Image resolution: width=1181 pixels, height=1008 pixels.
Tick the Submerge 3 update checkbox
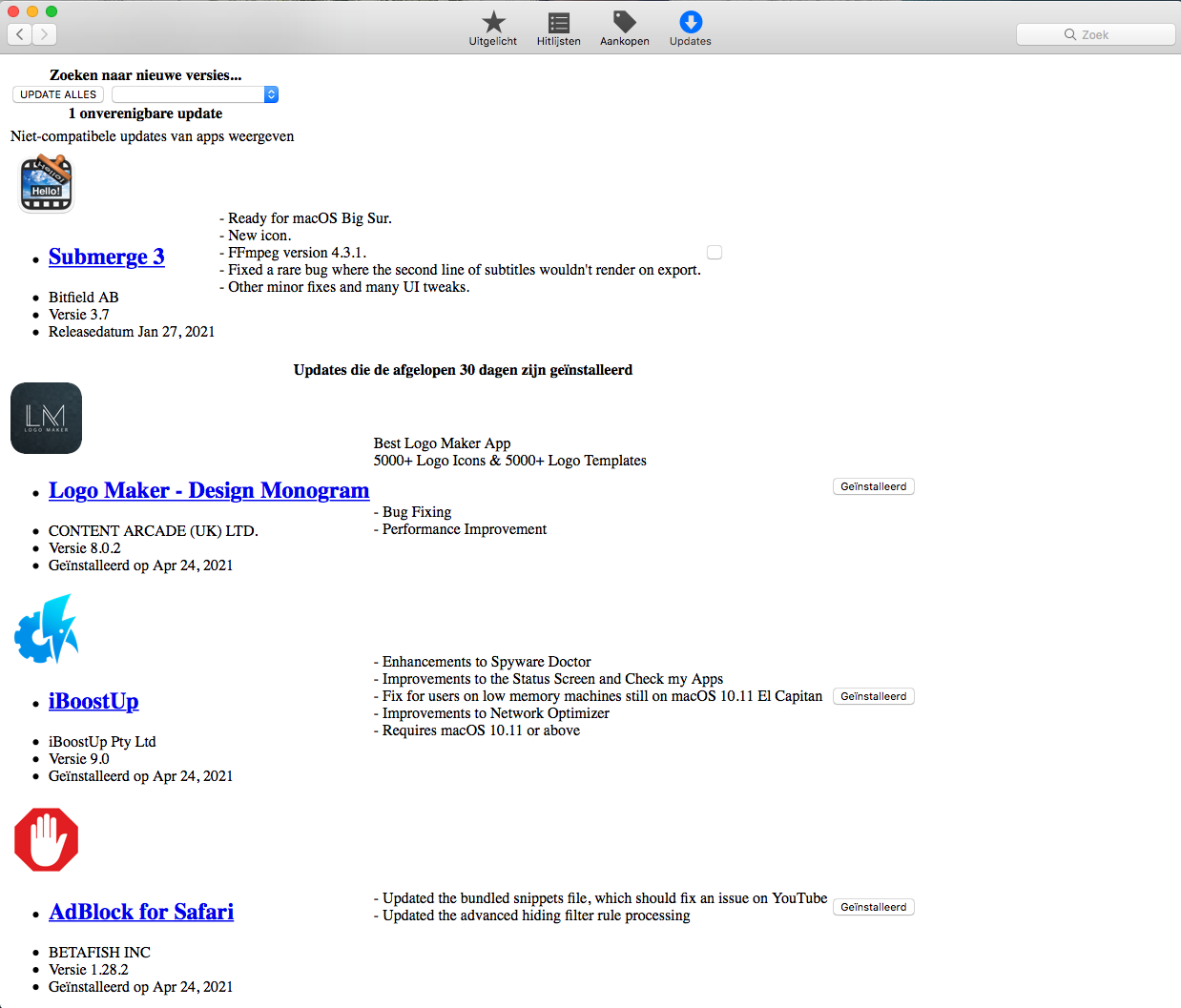click(x=715, y=253)
